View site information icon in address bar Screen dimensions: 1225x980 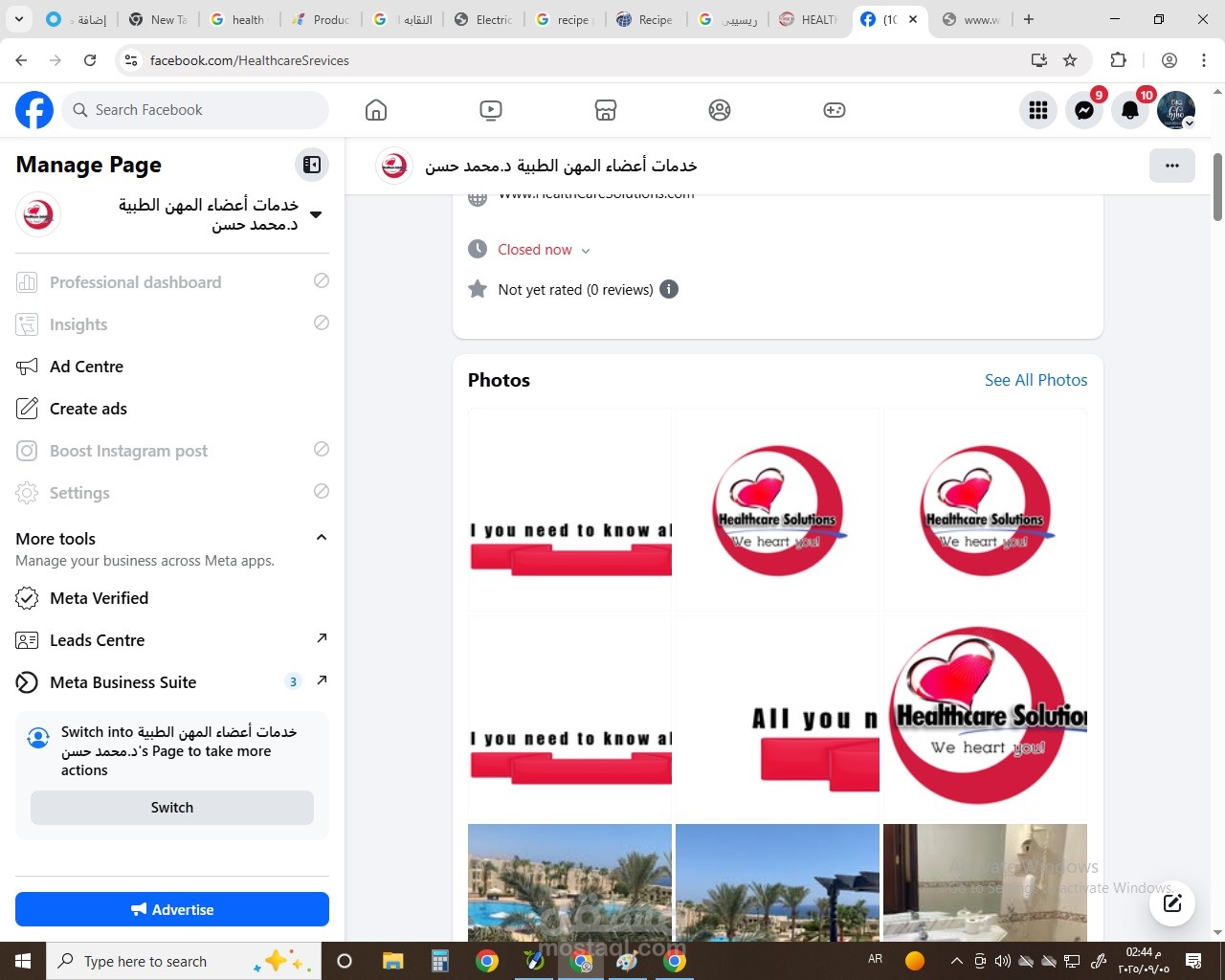coord(131,60)
